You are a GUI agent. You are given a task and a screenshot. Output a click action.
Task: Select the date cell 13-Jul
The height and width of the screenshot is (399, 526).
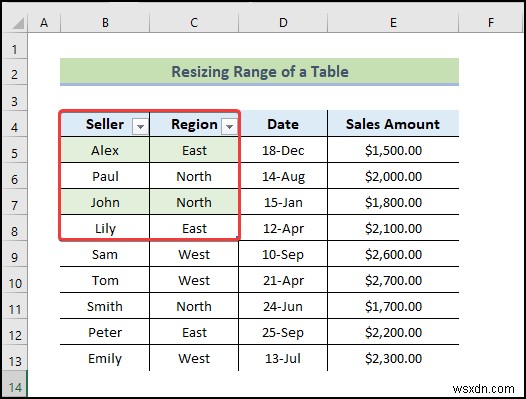(x=283, y=358)
